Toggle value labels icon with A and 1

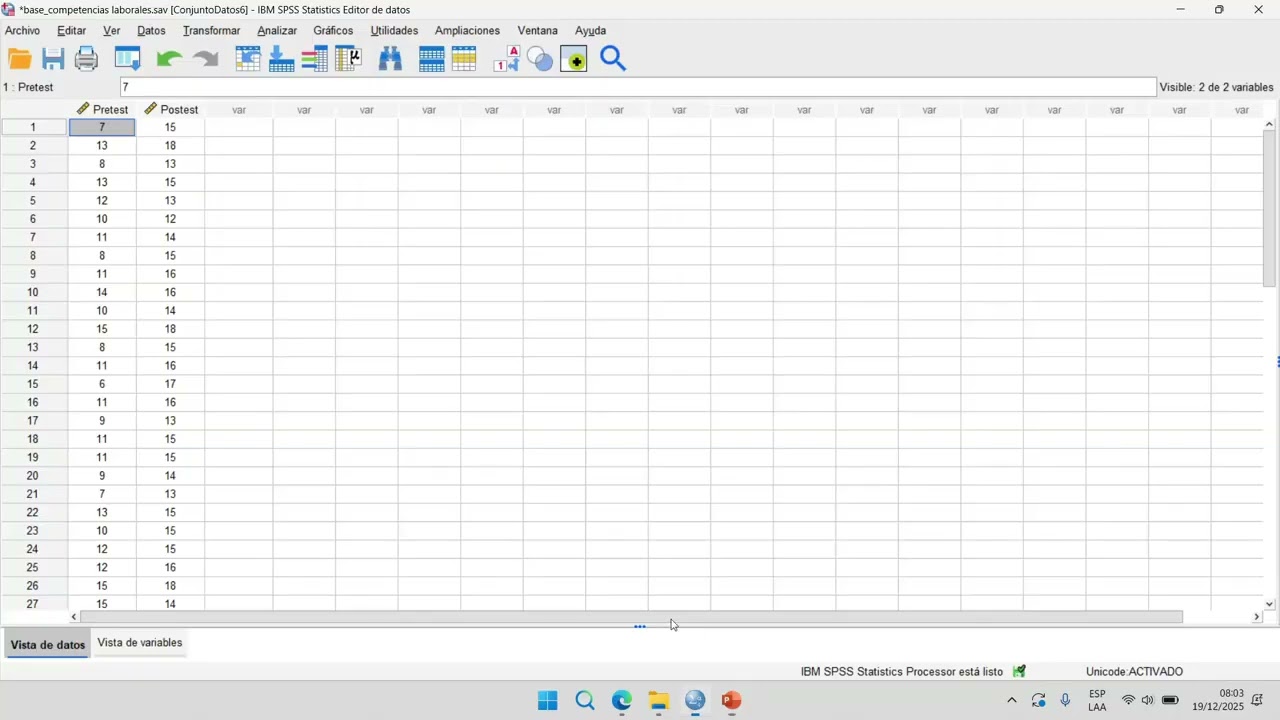pyautogui.click(x=507, y=59)
